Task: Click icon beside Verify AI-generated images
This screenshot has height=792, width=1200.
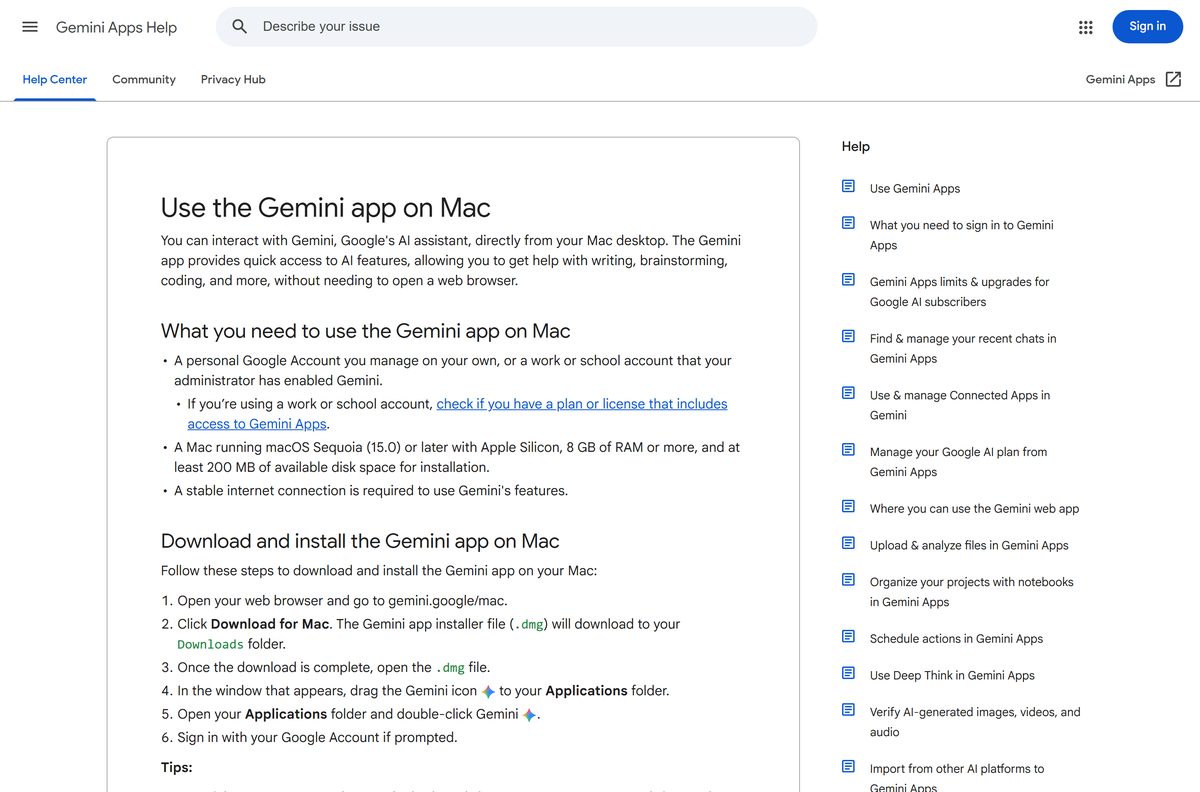Action: pos(848,710)
